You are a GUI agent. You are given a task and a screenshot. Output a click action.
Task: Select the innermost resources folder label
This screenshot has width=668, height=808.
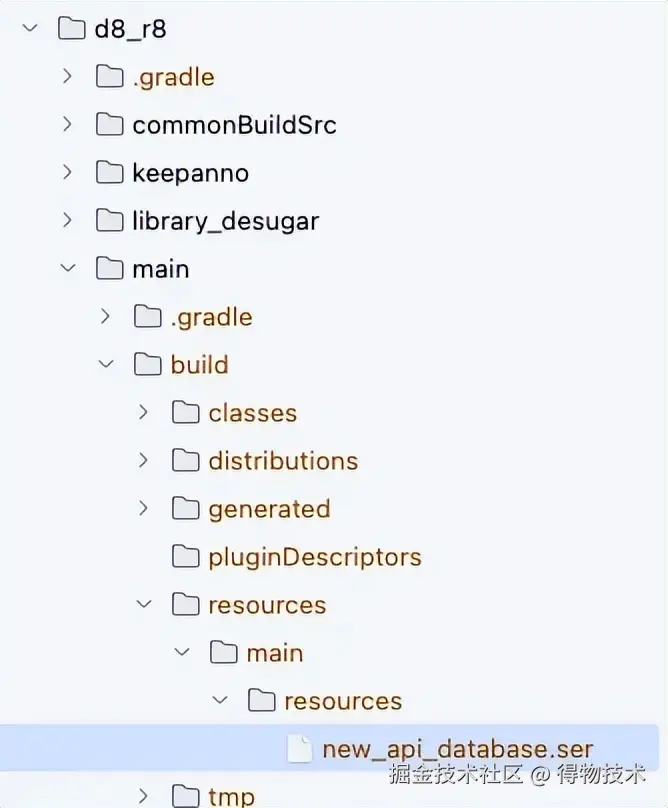[342, 701]
